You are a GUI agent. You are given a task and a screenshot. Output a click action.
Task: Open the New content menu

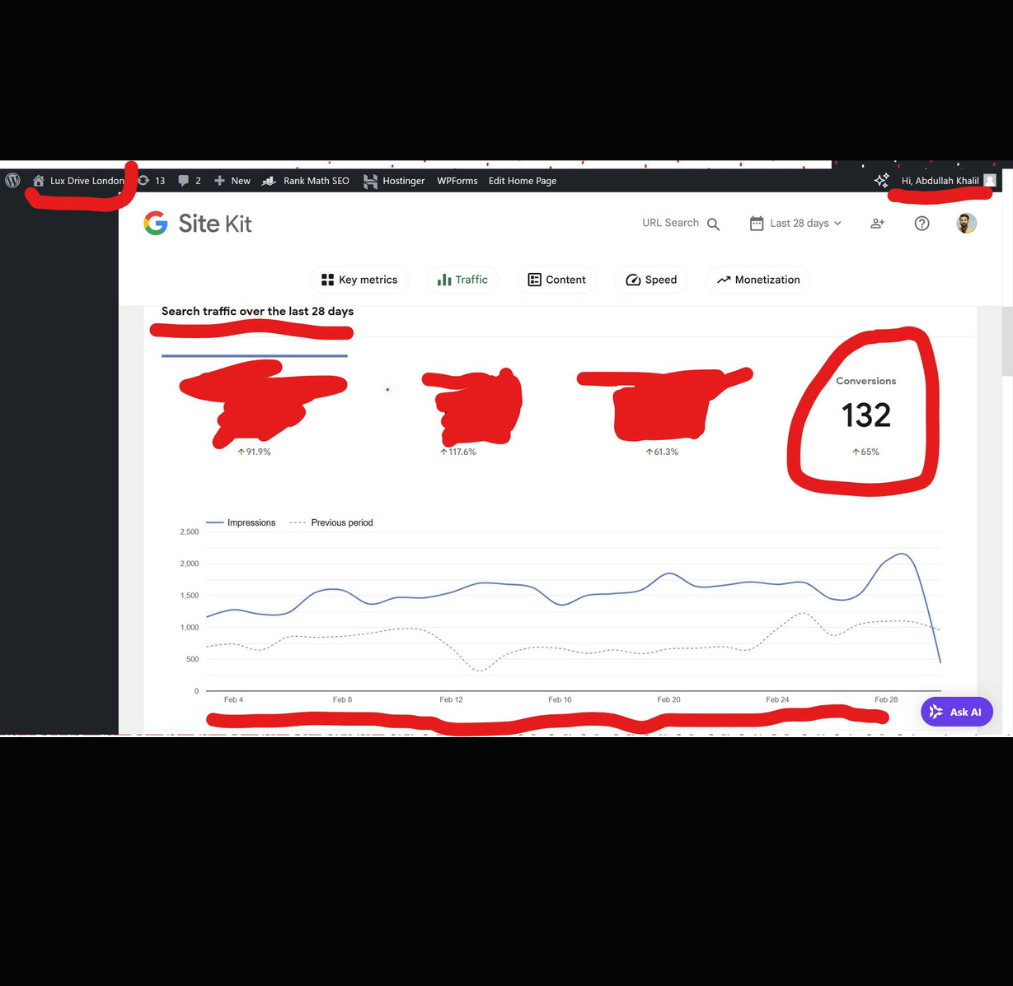point(232,180)
